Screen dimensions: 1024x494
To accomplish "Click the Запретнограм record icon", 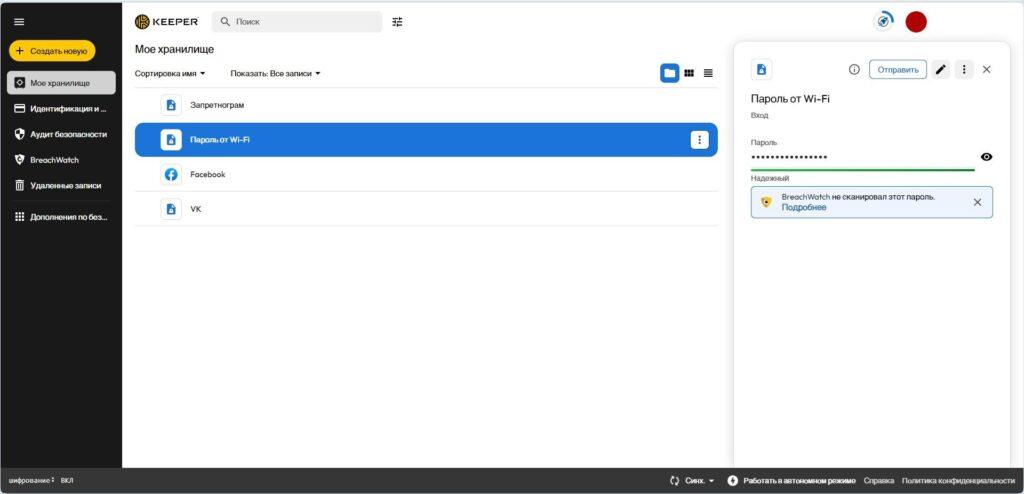I will 171,105.
